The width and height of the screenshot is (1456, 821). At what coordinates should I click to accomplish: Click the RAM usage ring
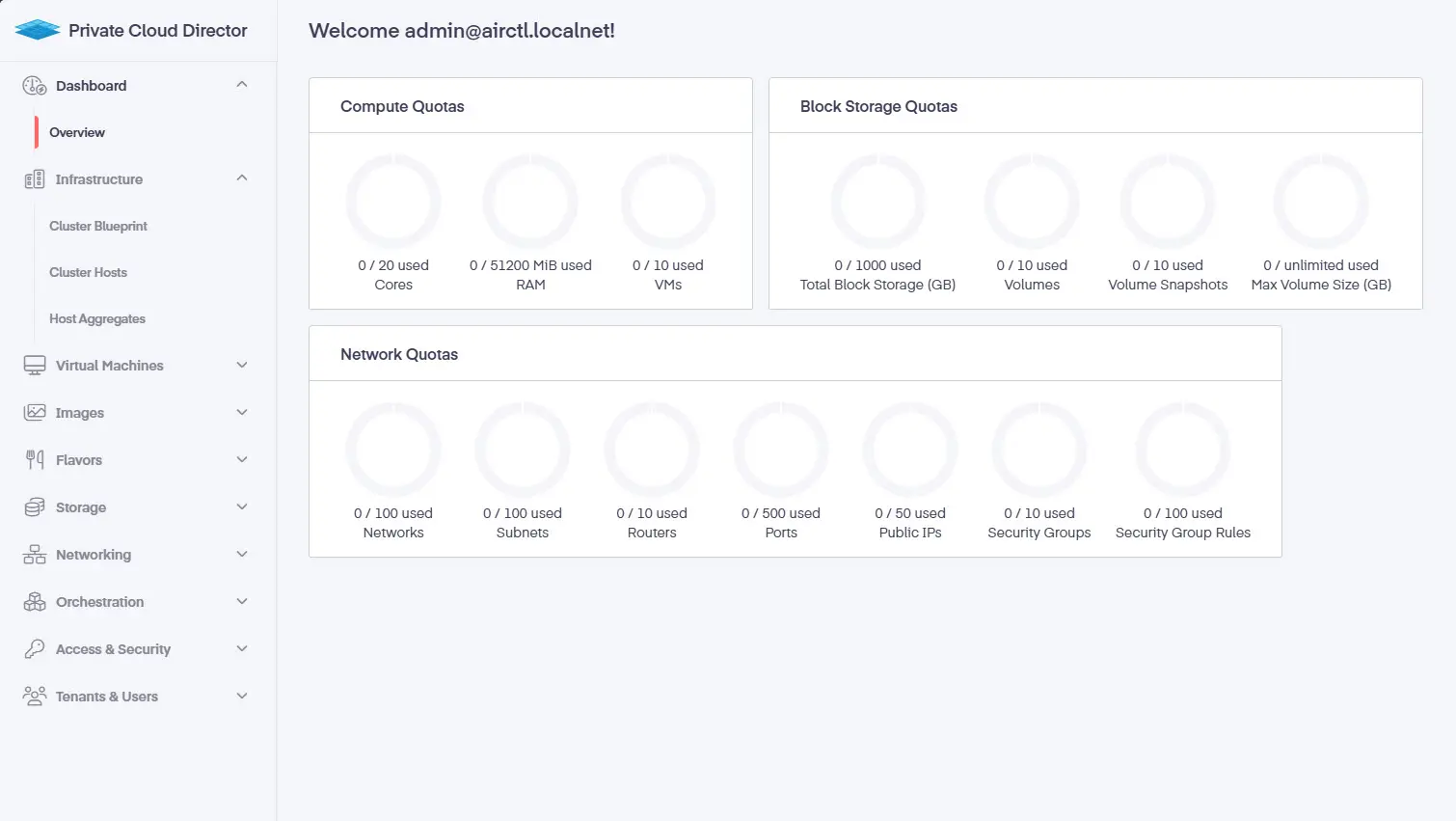point(530,202)
